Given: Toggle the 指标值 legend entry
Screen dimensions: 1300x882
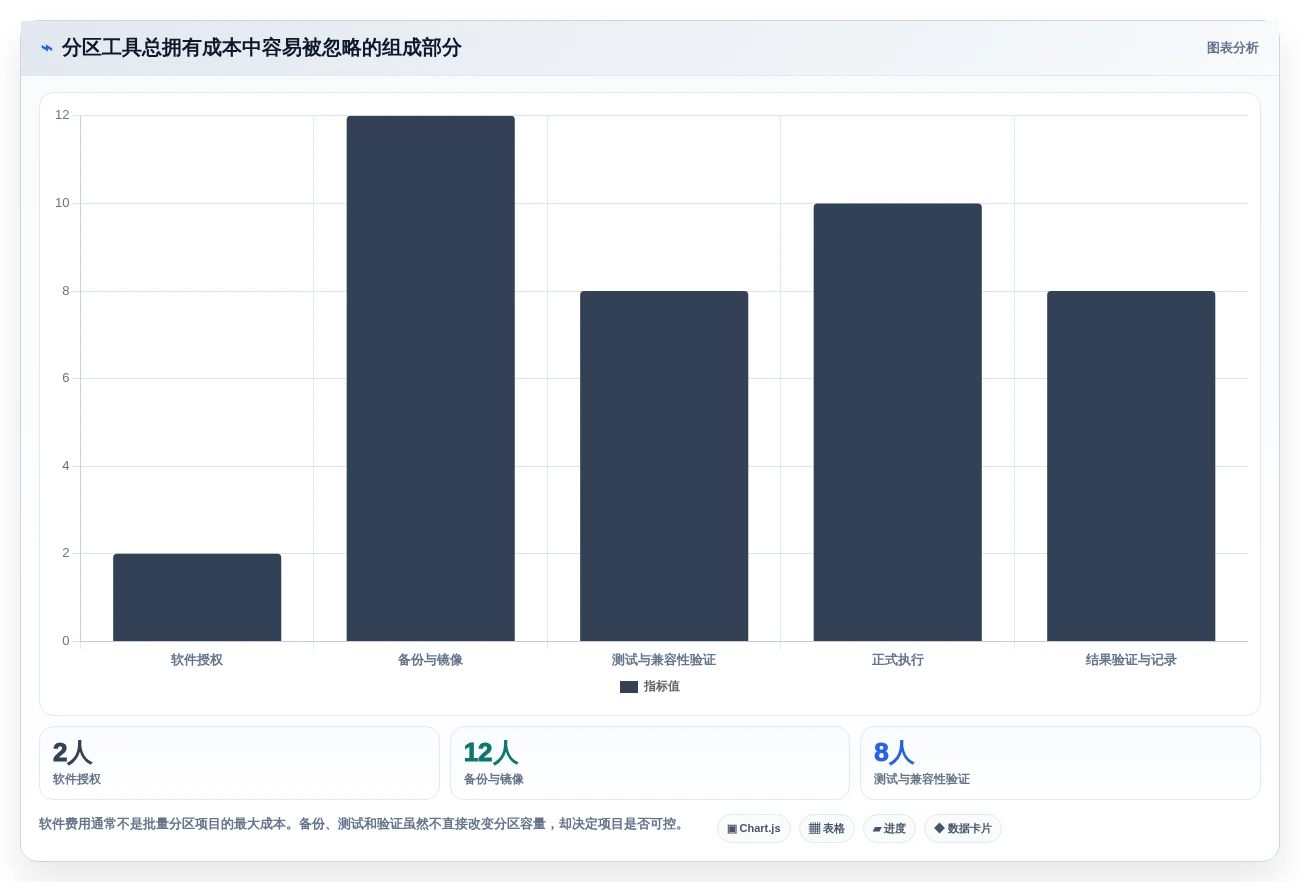Looking at the screenshot, I should point(650,687).
